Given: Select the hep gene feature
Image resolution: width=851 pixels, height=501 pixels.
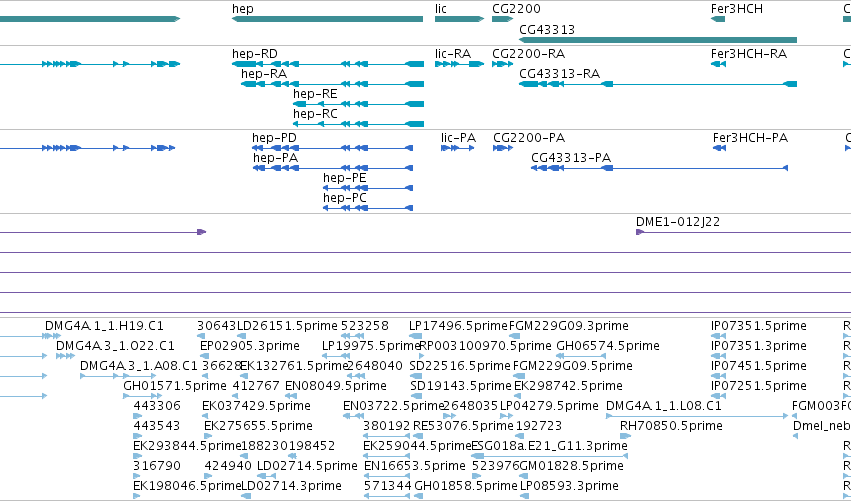Looking at the screenshot, I should click(327, 19).
